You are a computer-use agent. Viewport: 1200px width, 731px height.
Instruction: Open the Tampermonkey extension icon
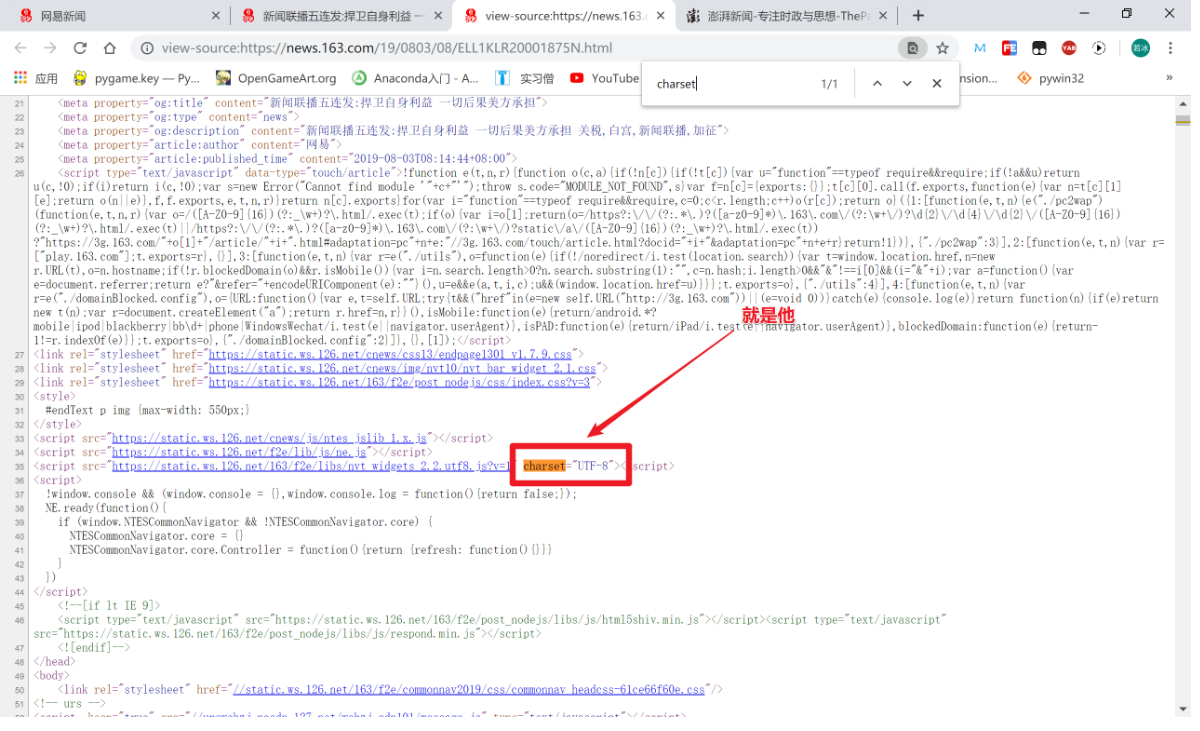[x=1040, y=48]
